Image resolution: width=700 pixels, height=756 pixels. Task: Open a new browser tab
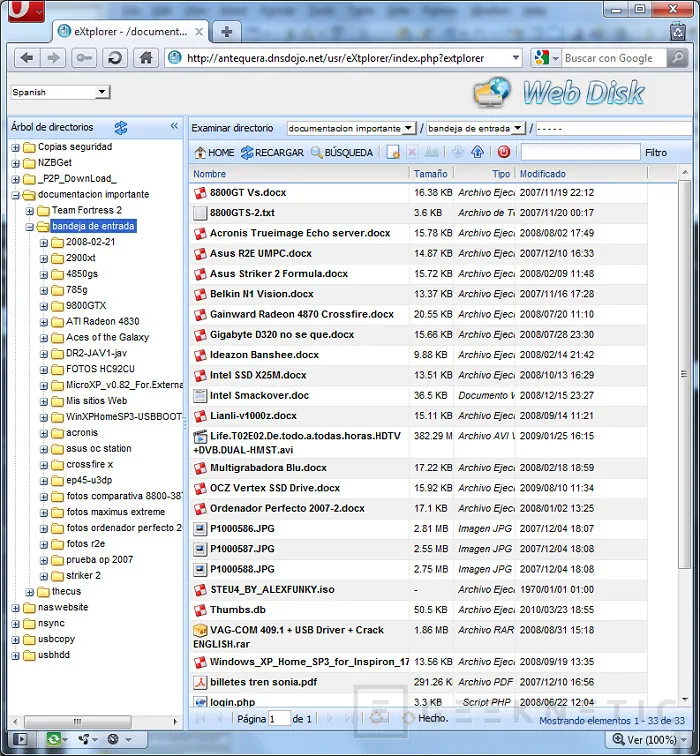tap(226, 32)
